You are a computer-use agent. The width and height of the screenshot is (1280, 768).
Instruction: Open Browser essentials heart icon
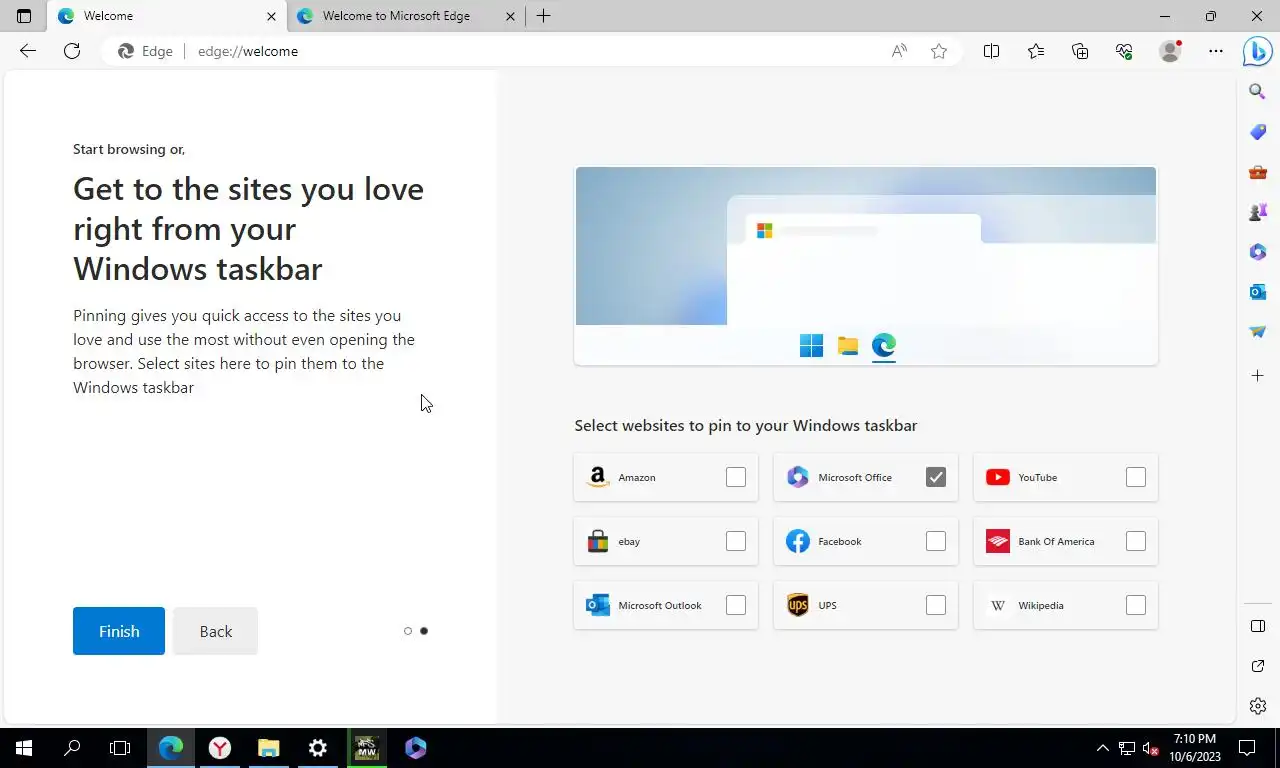point(1124,51)
